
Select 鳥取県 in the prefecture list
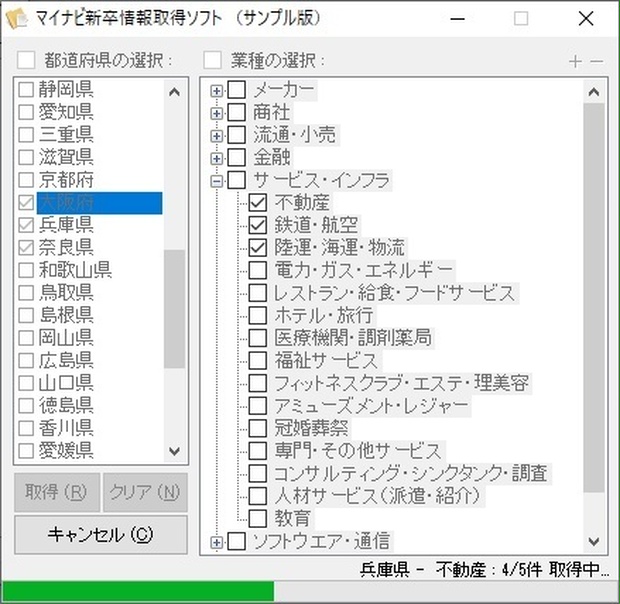point(66,293)
